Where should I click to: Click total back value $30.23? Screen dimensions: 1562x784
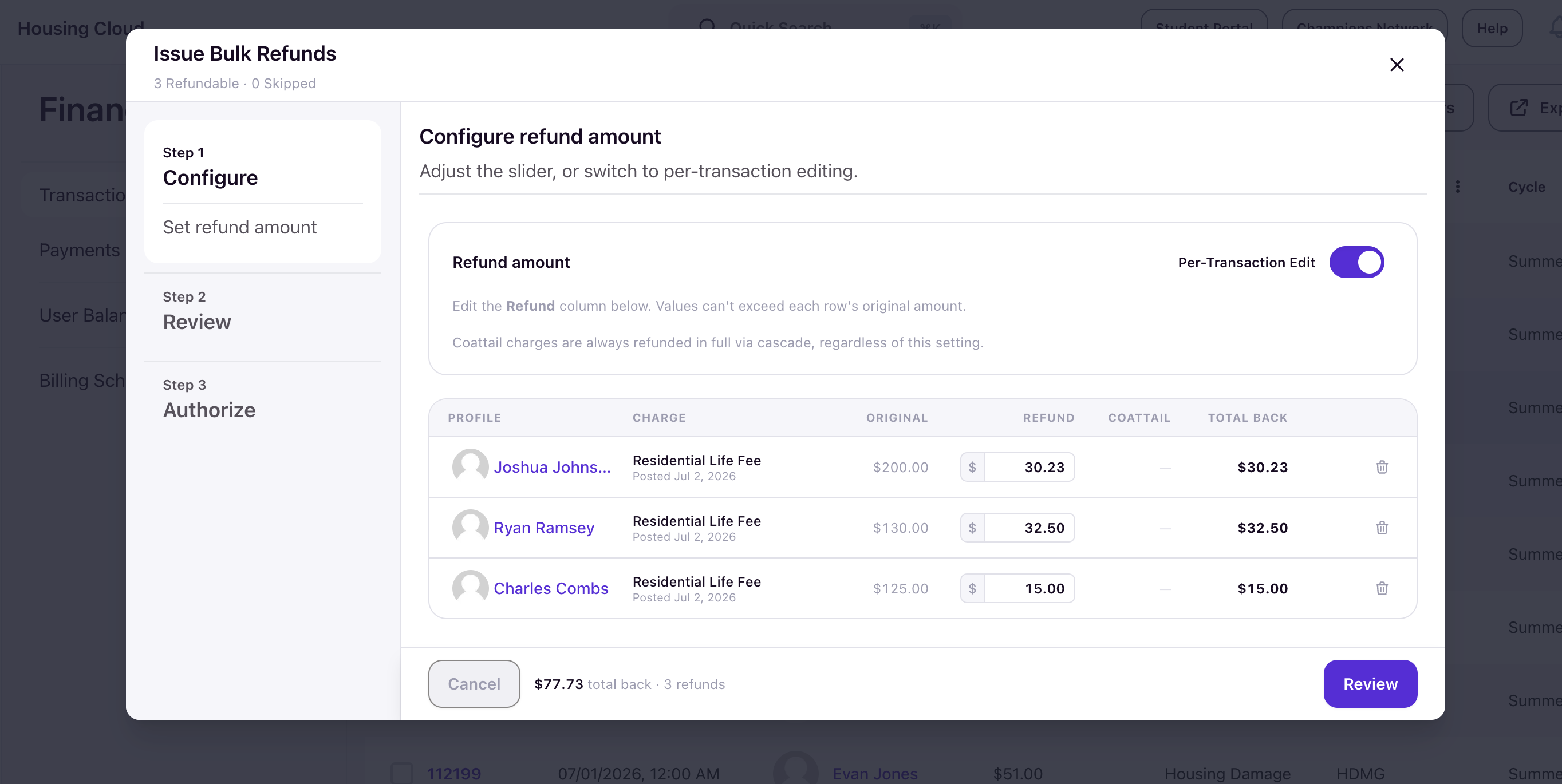point(1263,467)
